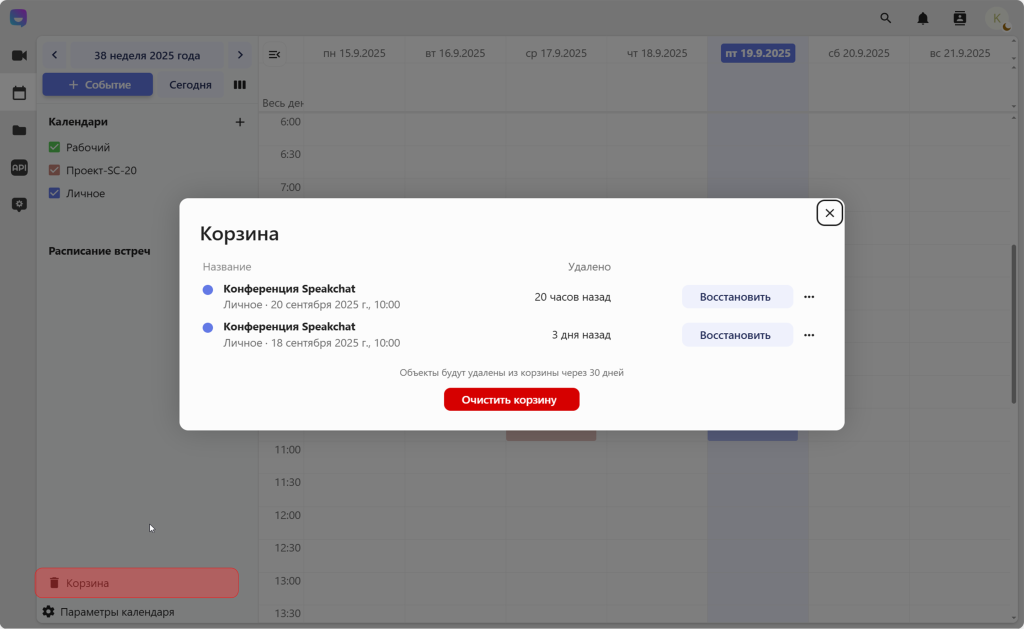Open the API section sidebar icon
This screenshot has width=1024, height=629.
(19, 167)
